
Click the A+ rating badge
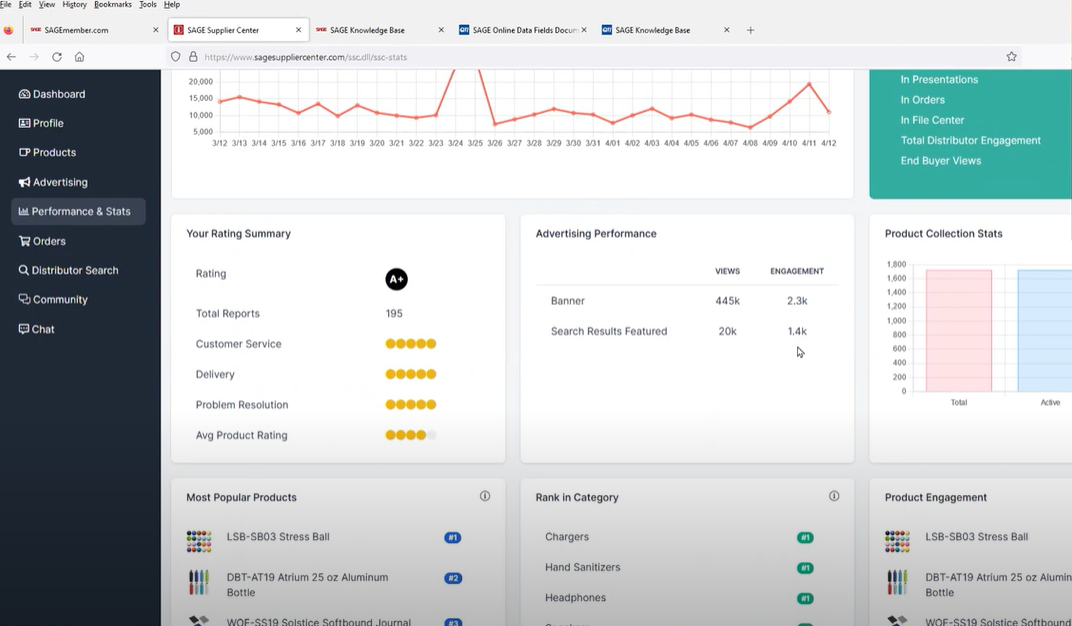(x=397, y=279)
